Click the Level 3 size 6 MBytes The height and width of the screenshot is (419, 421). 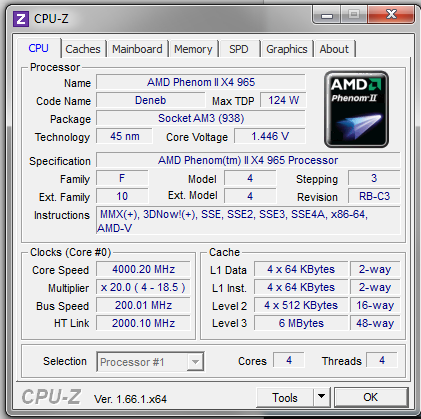pos(301,323)
